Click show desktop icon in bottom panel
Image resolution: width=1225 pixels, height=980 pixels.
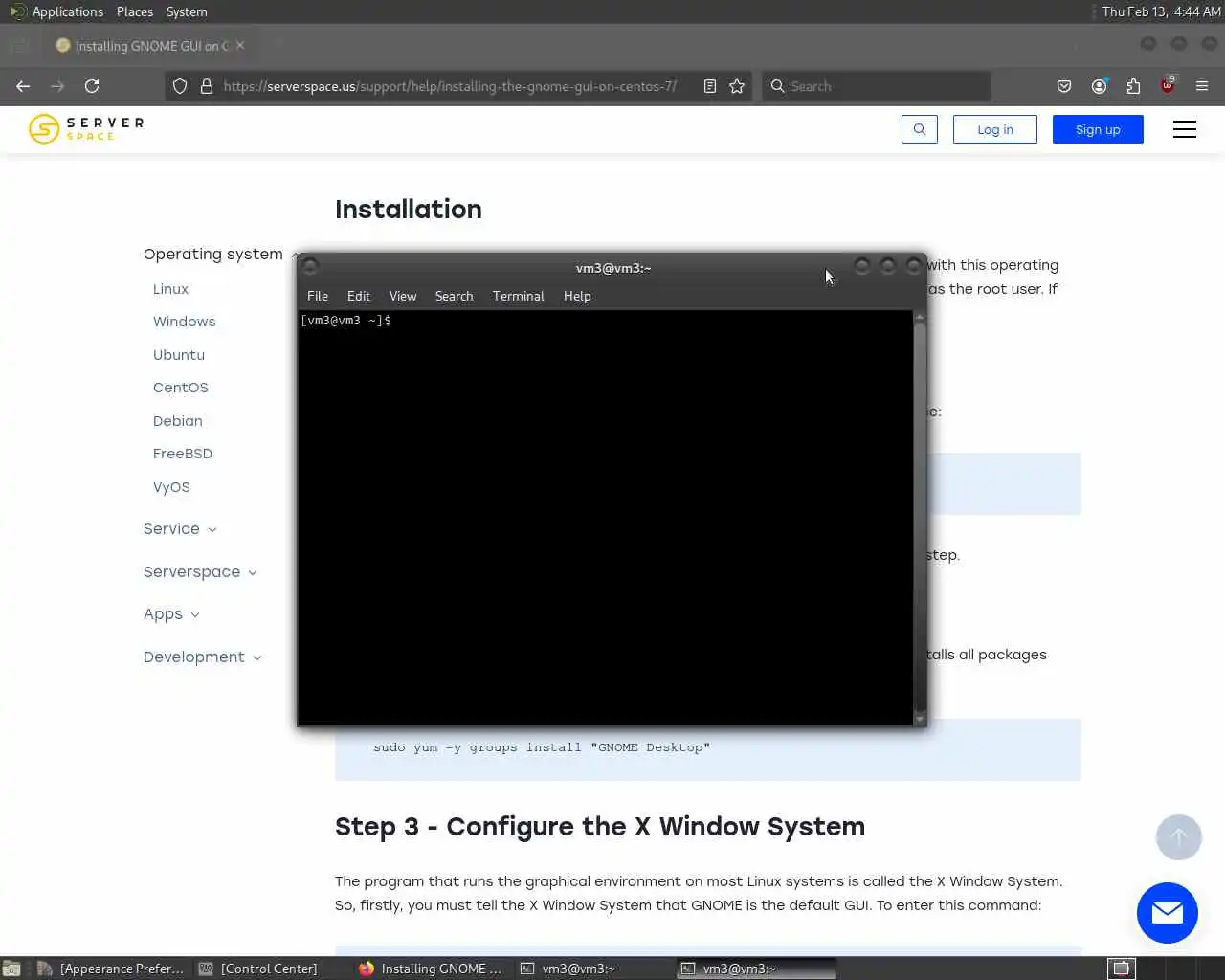11,969
